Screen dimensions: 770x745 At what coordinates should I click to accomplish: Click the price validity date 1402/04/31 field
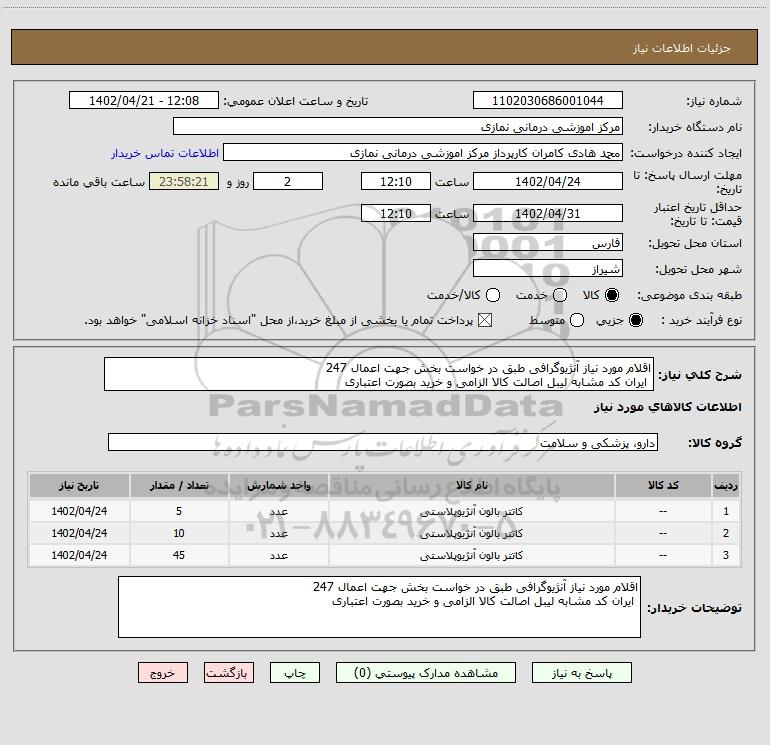[x=548, y=213]
